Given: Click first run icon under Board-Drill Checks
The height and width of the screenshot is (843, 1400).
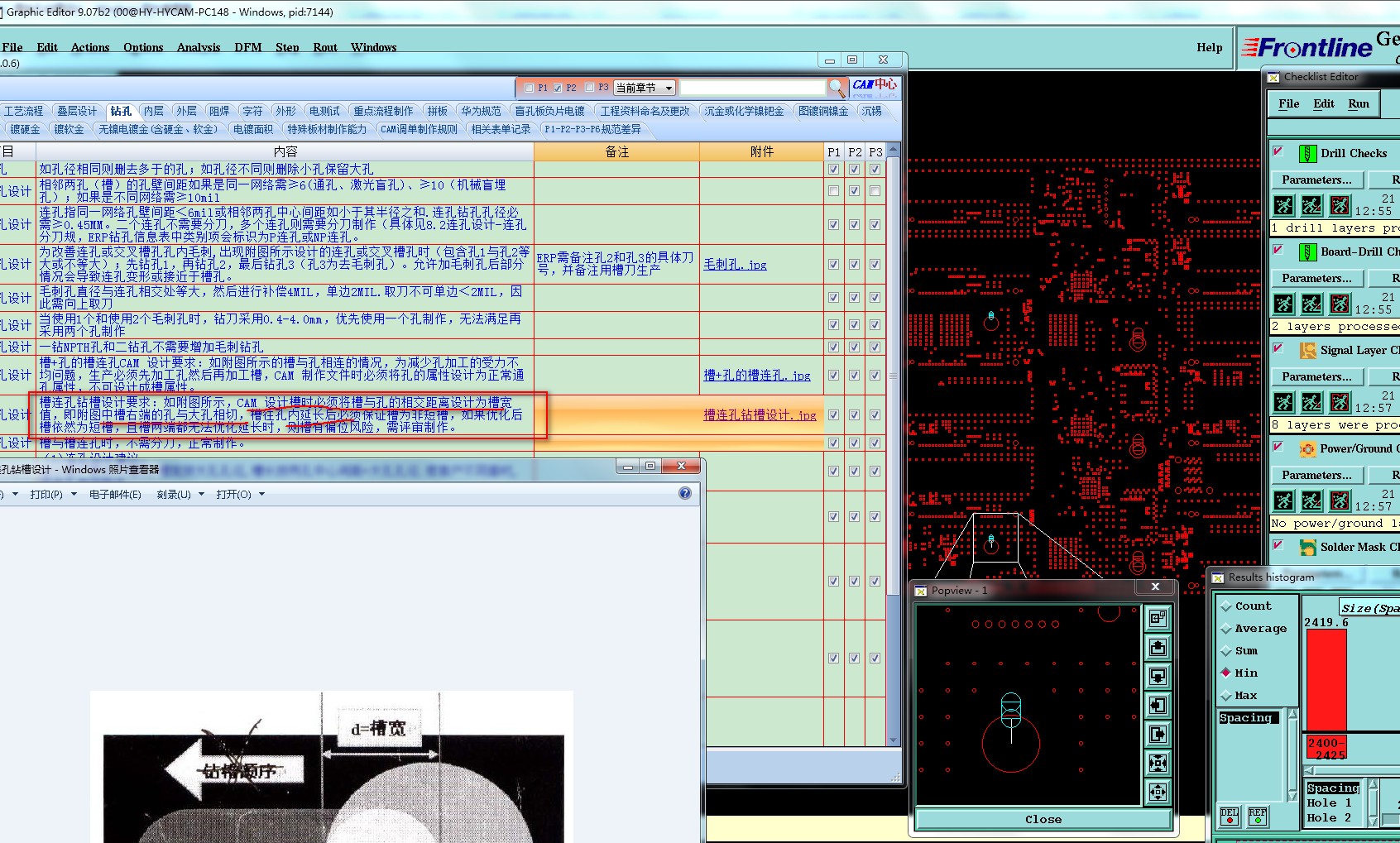Looking at the screenshot, I should point(1283,304).
